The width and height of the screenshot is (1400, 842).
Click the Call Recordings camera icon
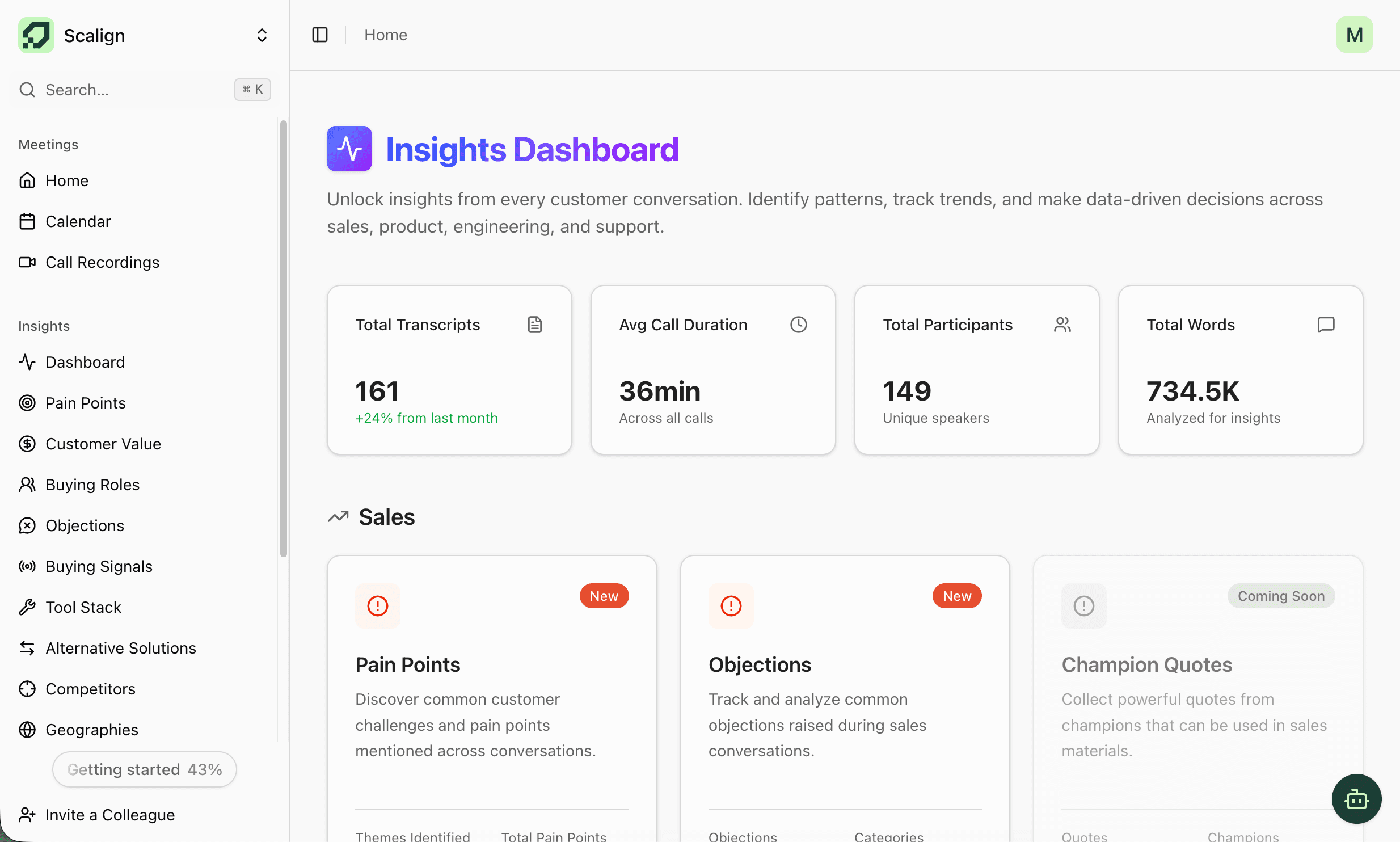[x=27, y=262]
